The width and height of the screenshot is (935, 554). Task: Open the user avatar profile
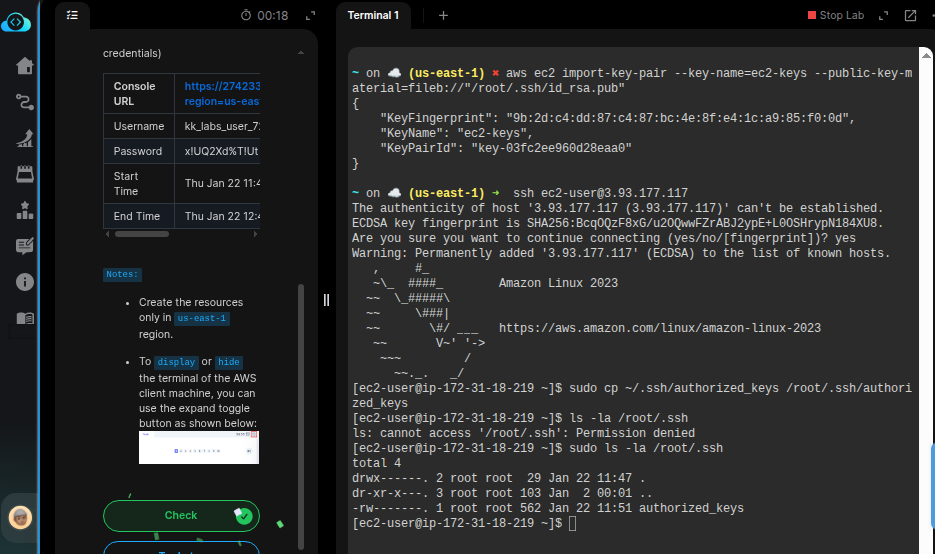20,517
